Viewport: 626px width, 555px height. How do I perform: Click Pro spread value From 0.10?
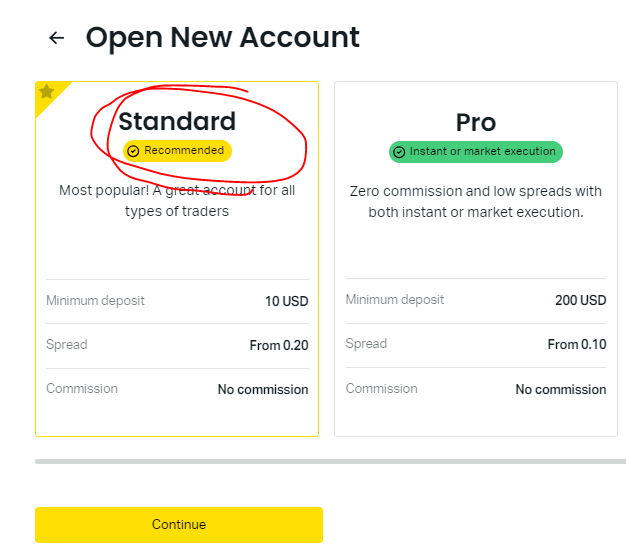(577, 345)
